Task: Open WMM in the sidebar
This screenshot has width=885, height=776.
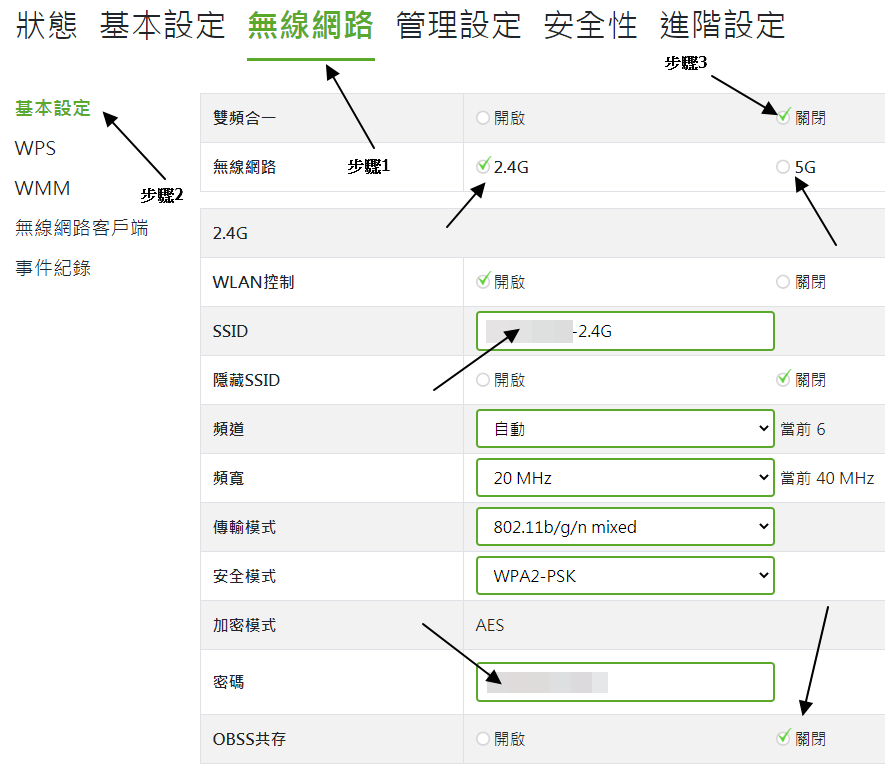Action: [x=42, y=189]
